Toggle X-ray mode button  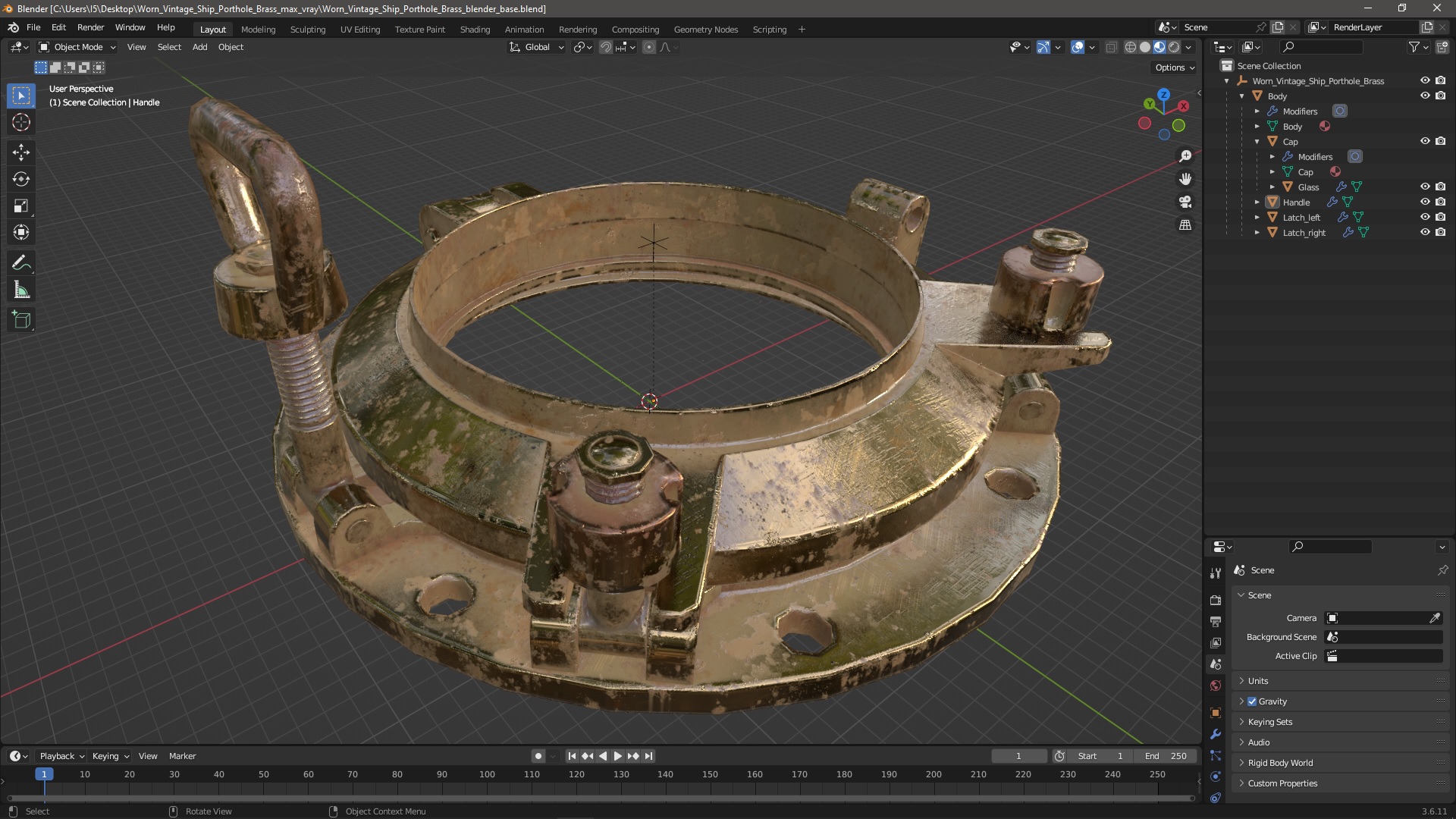pyautogui.click(x=1111, y=47)
